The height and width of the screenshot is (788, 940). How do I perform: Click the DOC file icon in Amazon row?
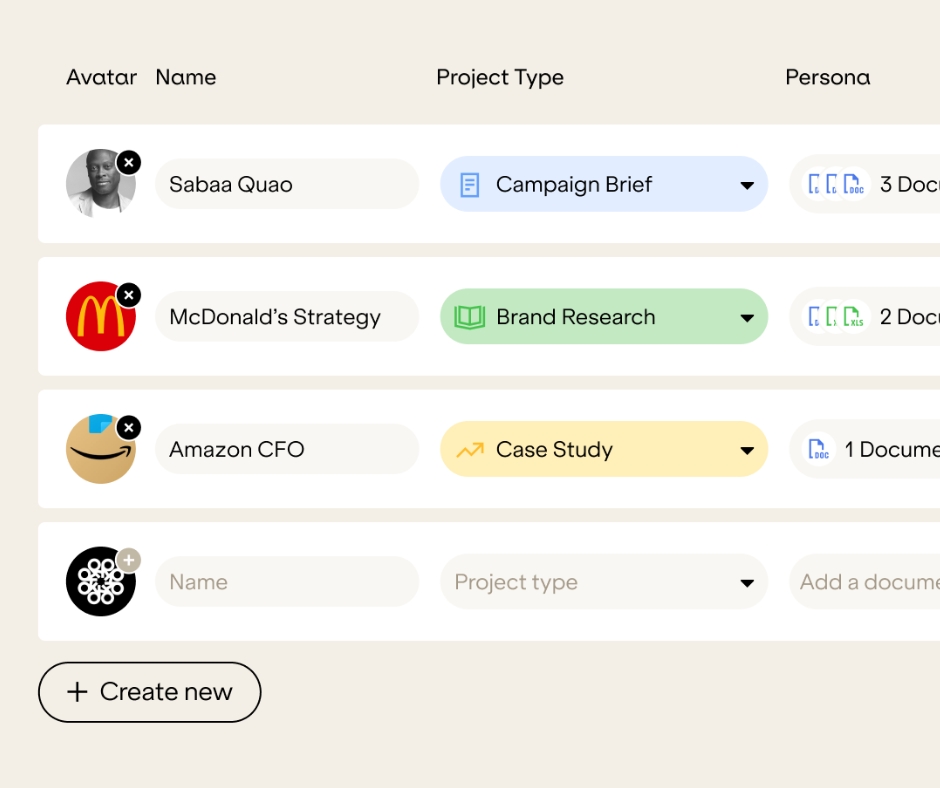pyautogui.click(x=819, y=450)
